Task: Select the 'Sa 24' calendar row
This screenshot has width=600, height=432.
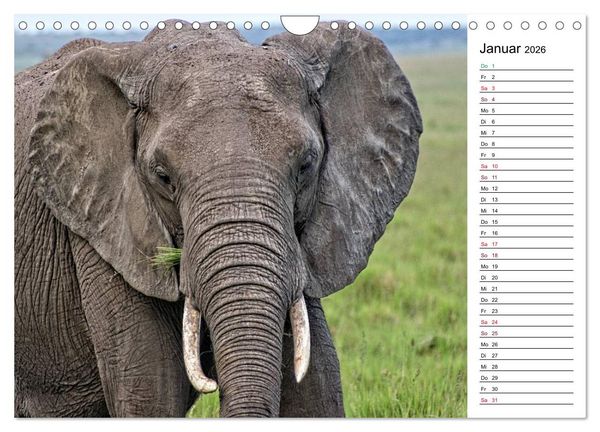Action: click(527, 322)
